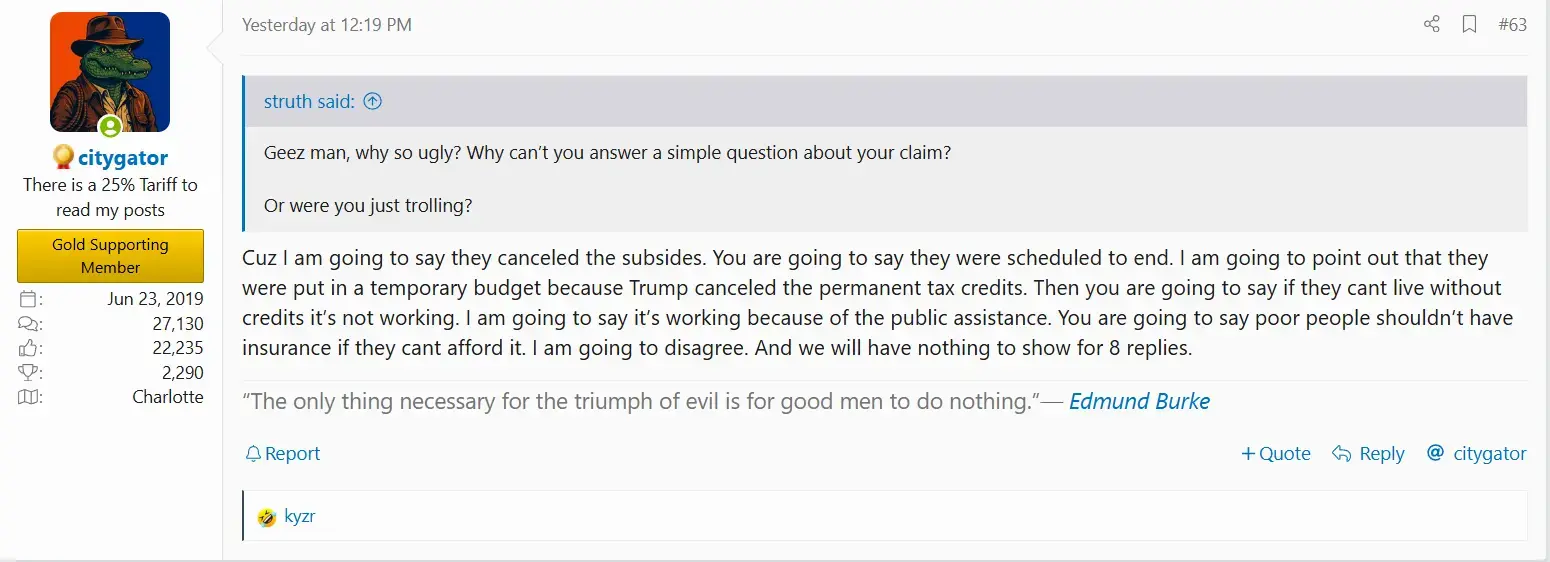
Task: Add post to multi-quote with +Quote
Action: point(1275,454)
